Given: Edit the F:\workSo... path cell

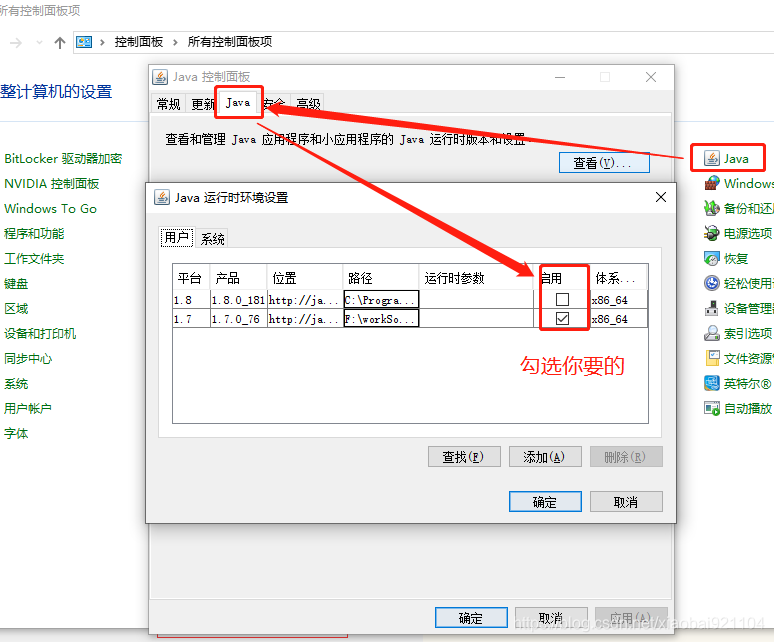Looking at the screenshot, I should click(381, 319).
